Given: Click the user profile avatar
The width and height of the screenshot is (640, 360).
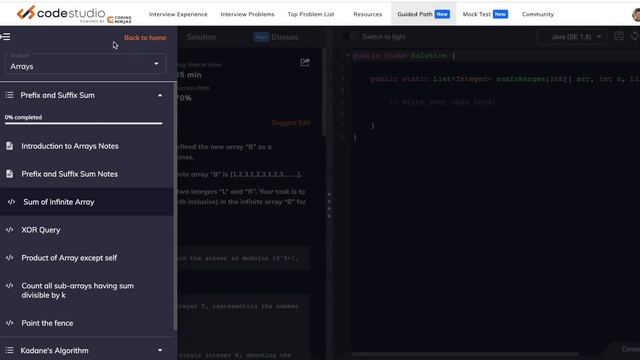Looking at the screenshot, I should click(x=636, y=15).
